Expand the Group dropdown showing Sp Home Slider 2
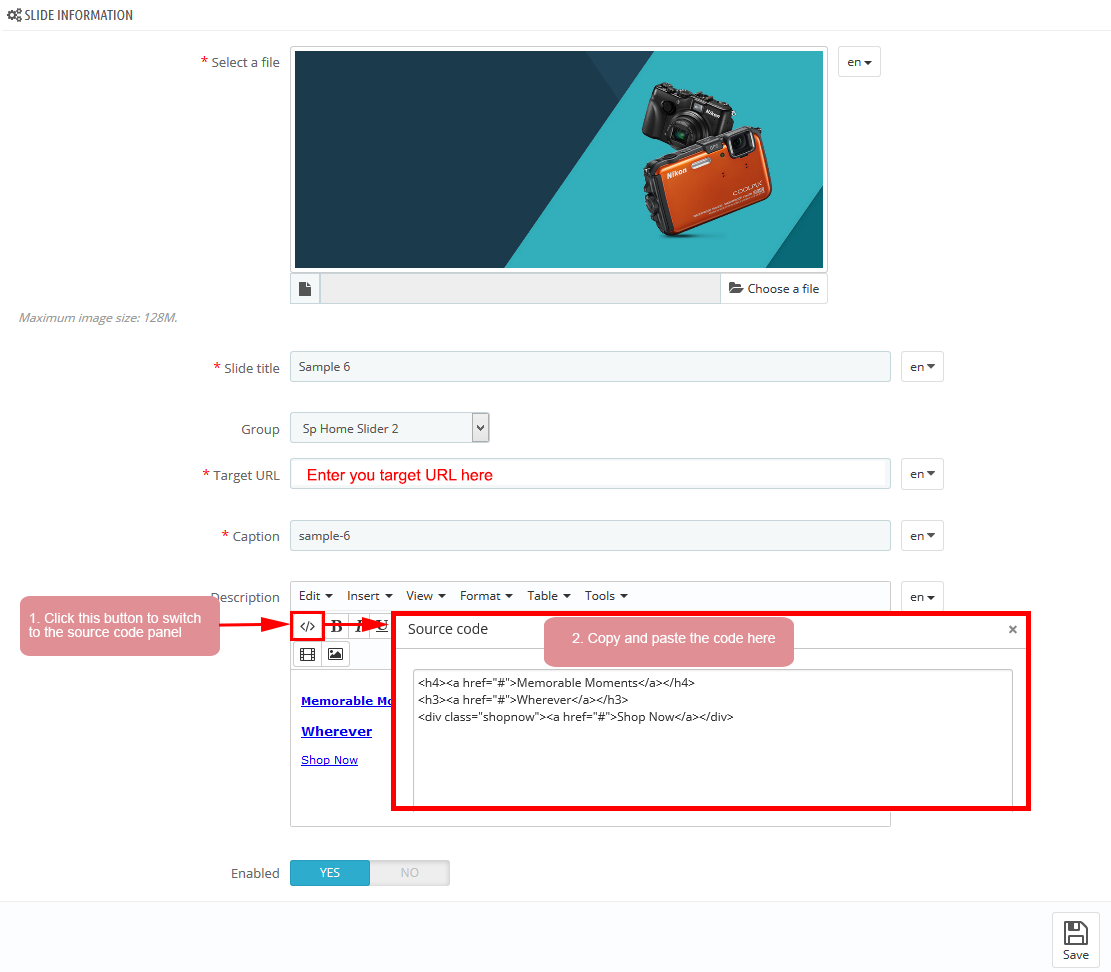The height and width of the screenshot is (972, 1111). pos(390,428)
